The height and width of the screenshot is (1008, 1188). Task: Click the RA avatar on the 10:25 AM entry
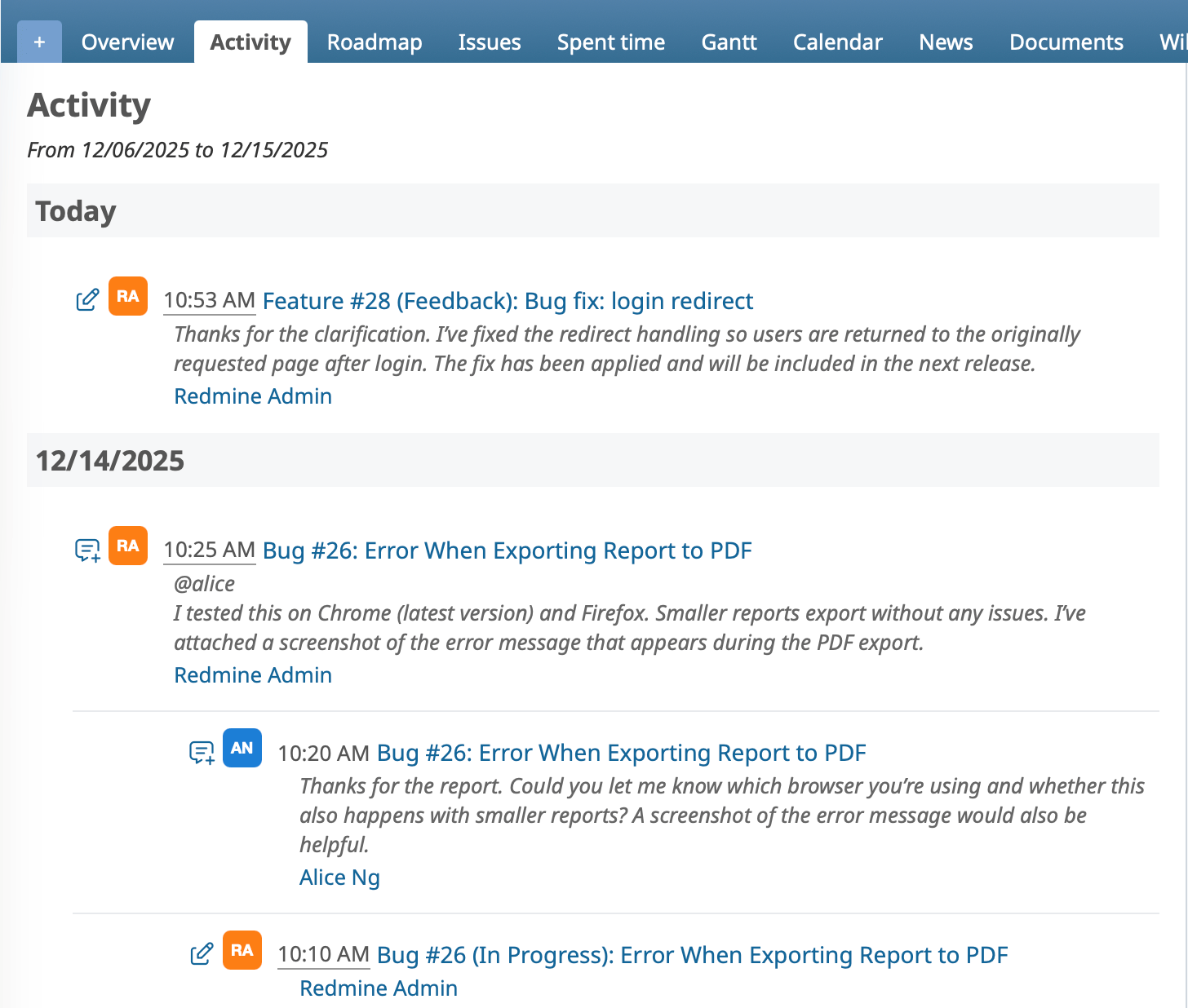tap(127, 546)
